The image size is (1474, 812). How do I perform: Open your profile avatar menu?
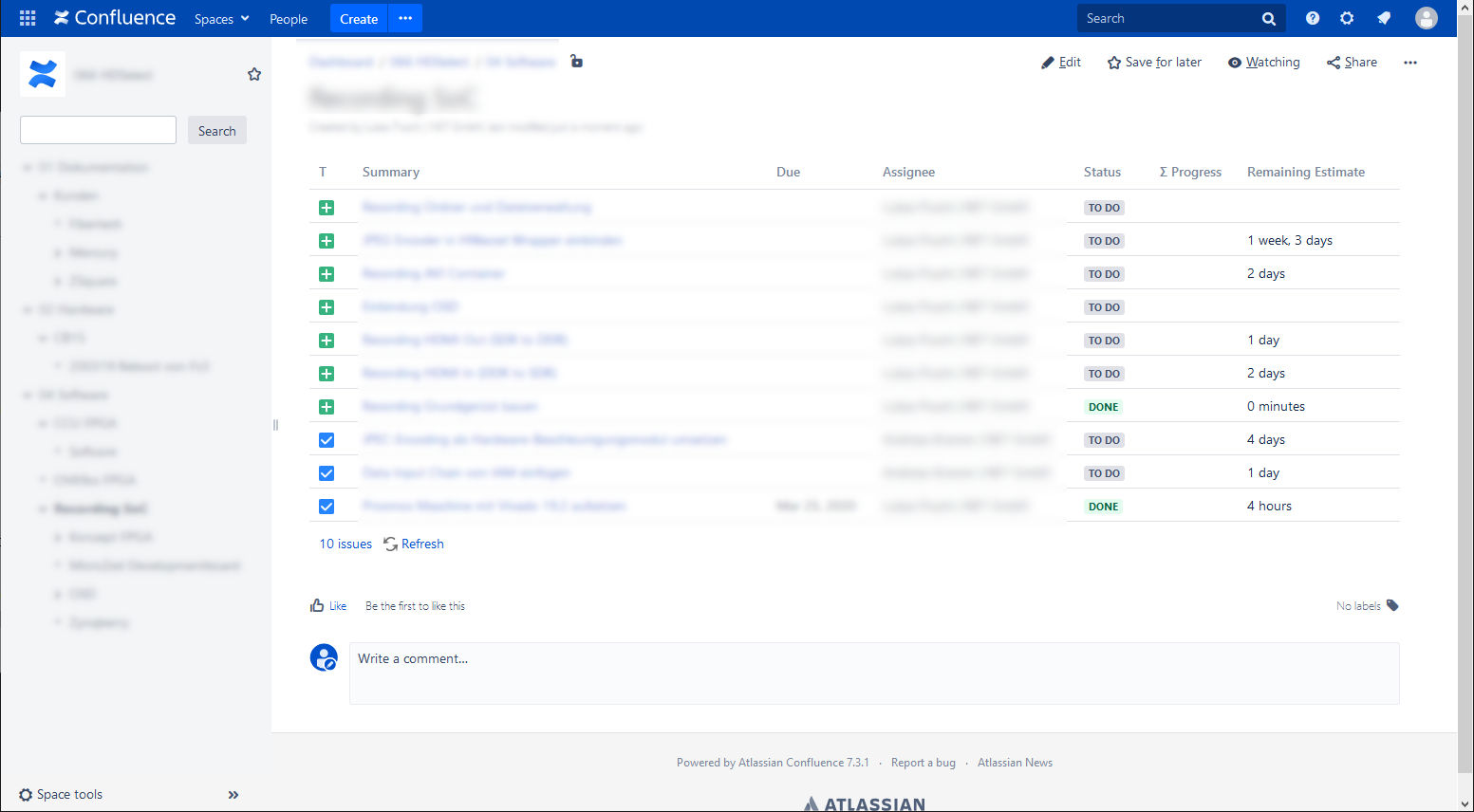(1427, 17)
